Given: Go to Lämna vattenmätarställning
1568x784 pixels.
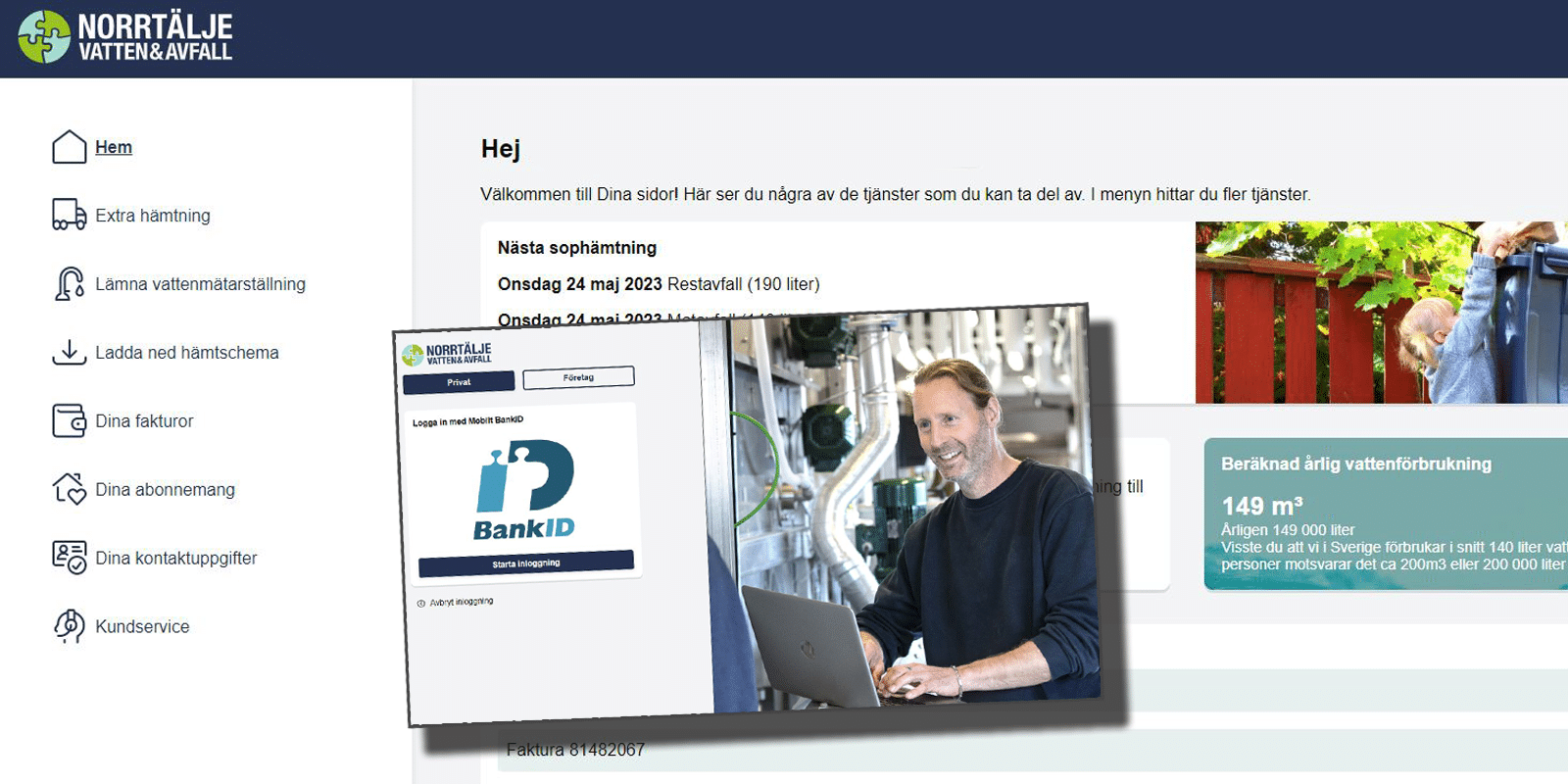Looking at the screenshot, I should click(x=200, y=284).
